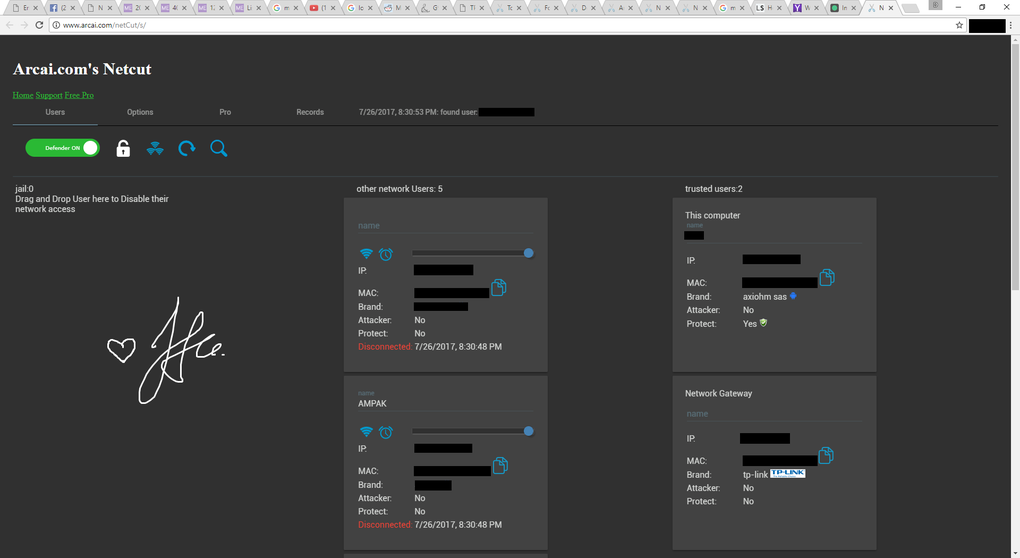Viewport: 1020px width, 558px height.
Task: Click the browser reload button
Action: [x=39, y=25]
